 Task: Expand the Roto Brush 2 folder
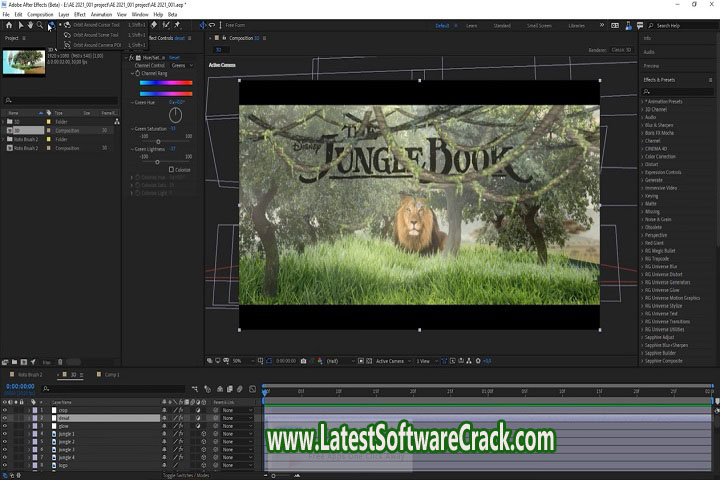coord(4,139)
